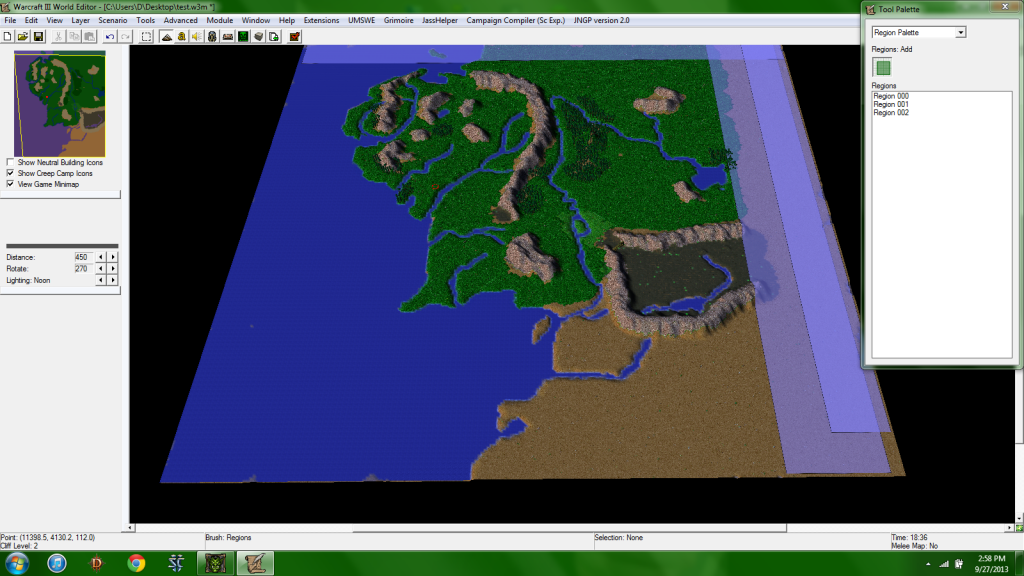Open the Import Manager icon
1024x576 pixels.
click(274, 37)
